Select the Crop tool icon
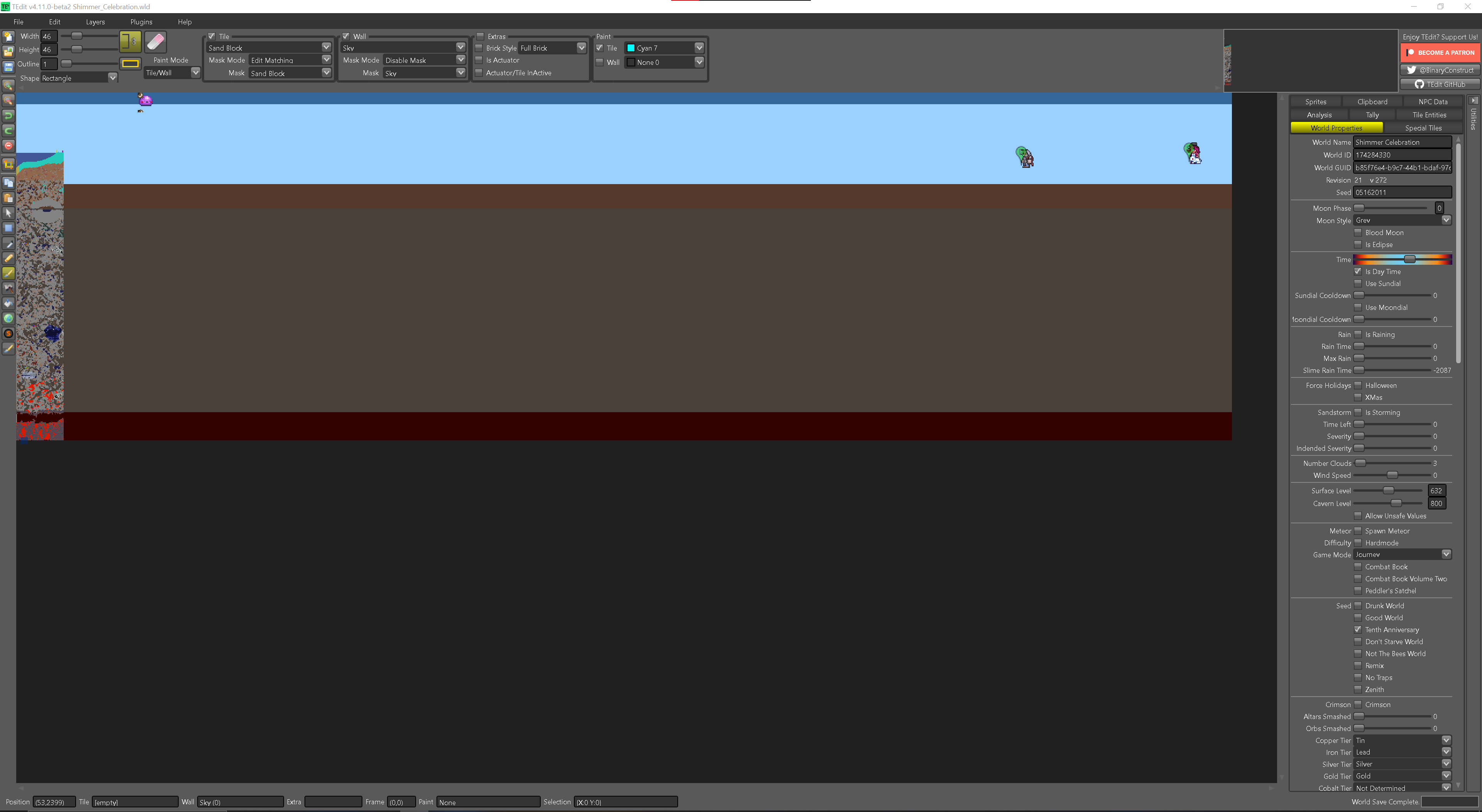 (8, 164)
